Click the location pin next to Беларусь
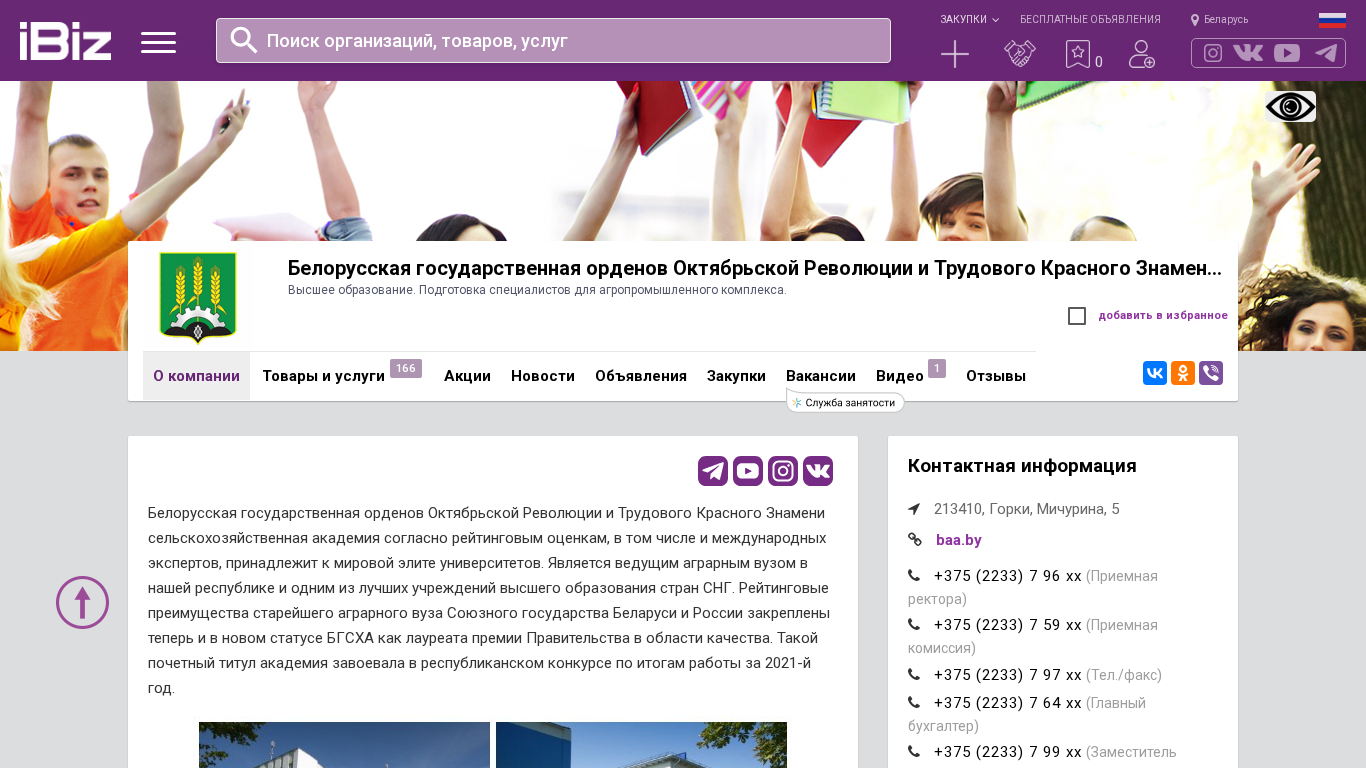1366x768 pixels. 1195,20
